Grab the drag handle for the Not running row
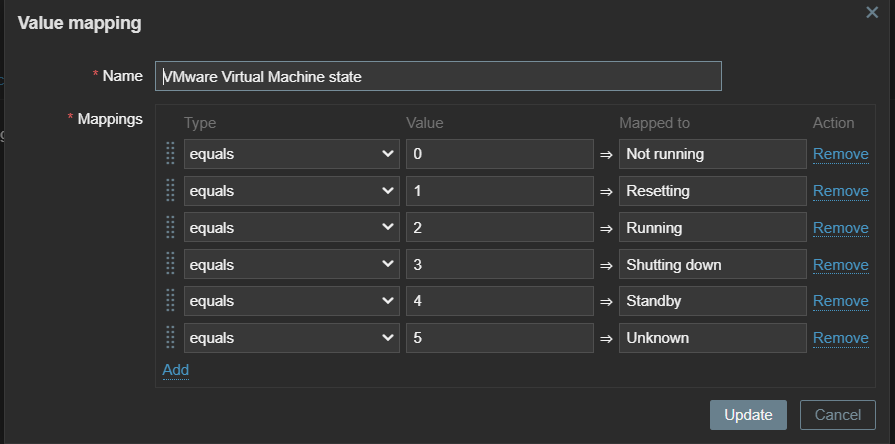 coord(169,154)
